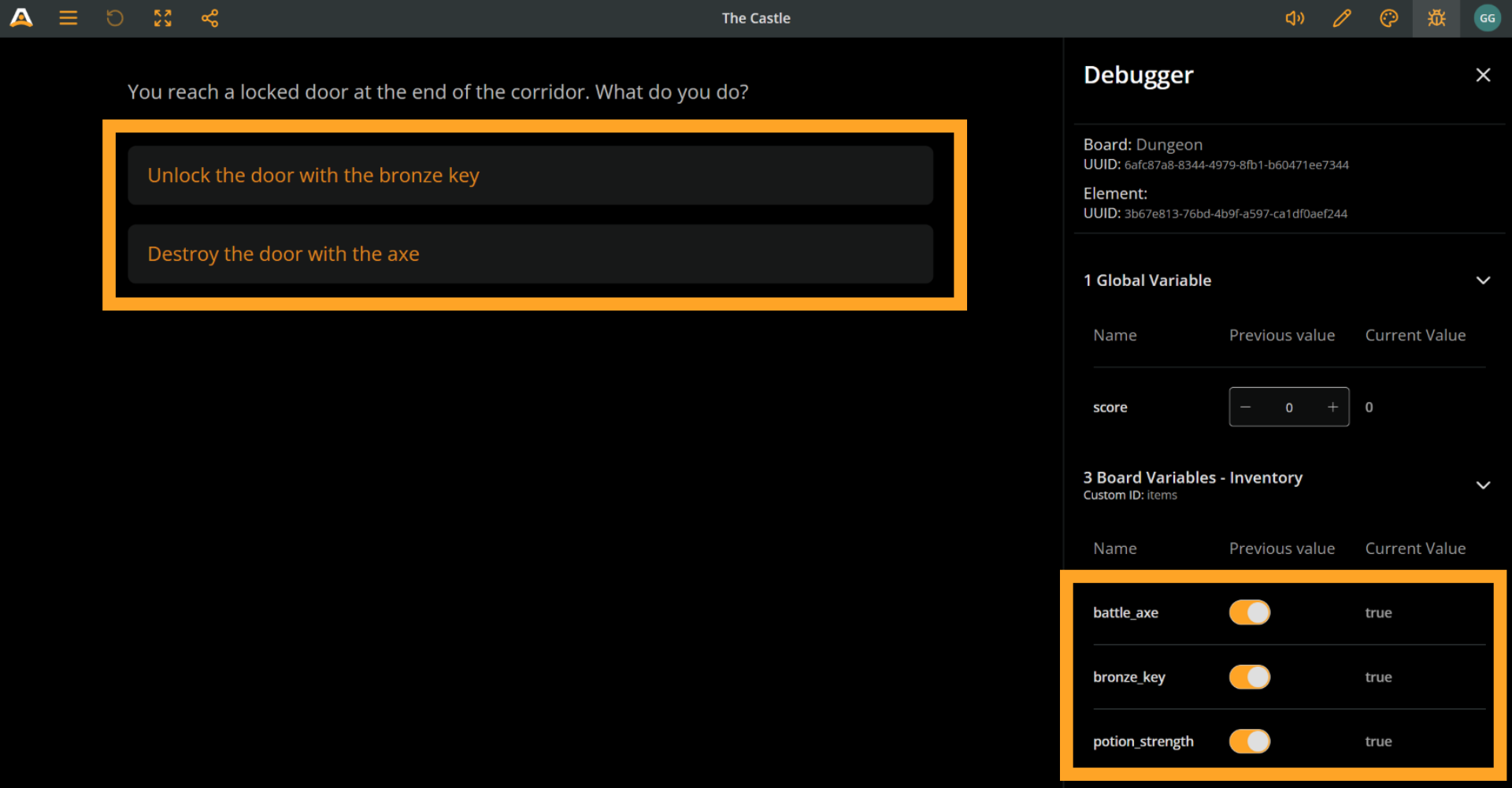Close the Debugger panel
Viewport: 1512px width, 788px height.
click(x=1483, y=75)
